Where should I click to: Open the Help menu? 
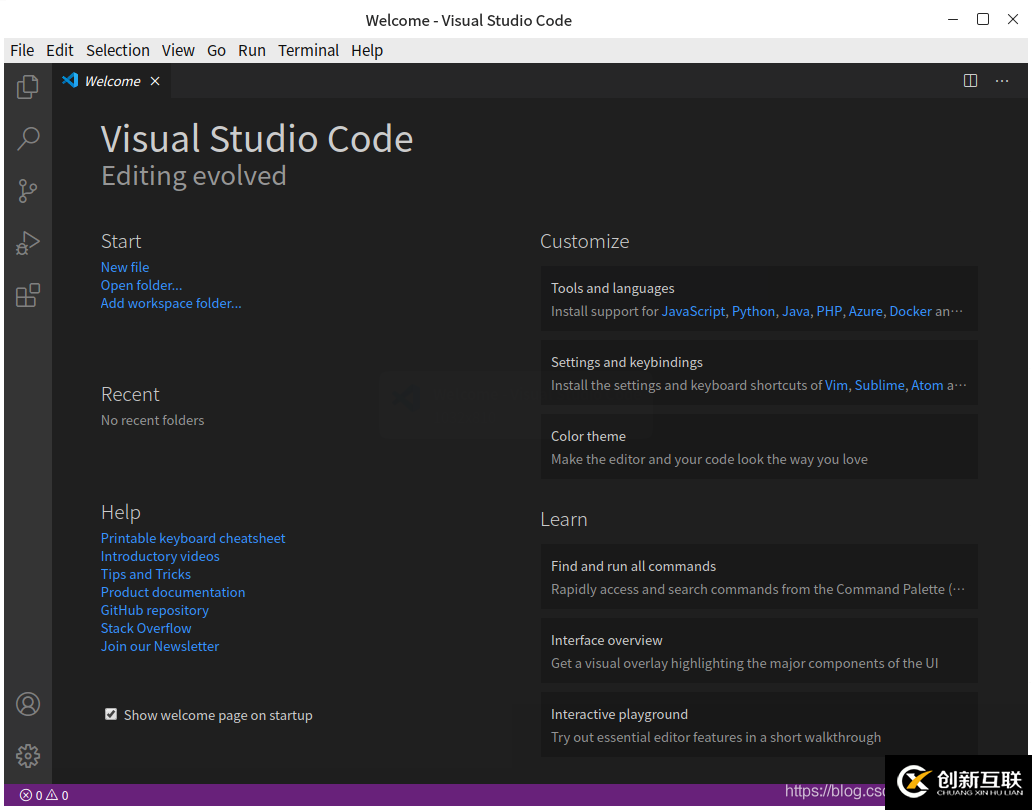[x=367, y=51]
